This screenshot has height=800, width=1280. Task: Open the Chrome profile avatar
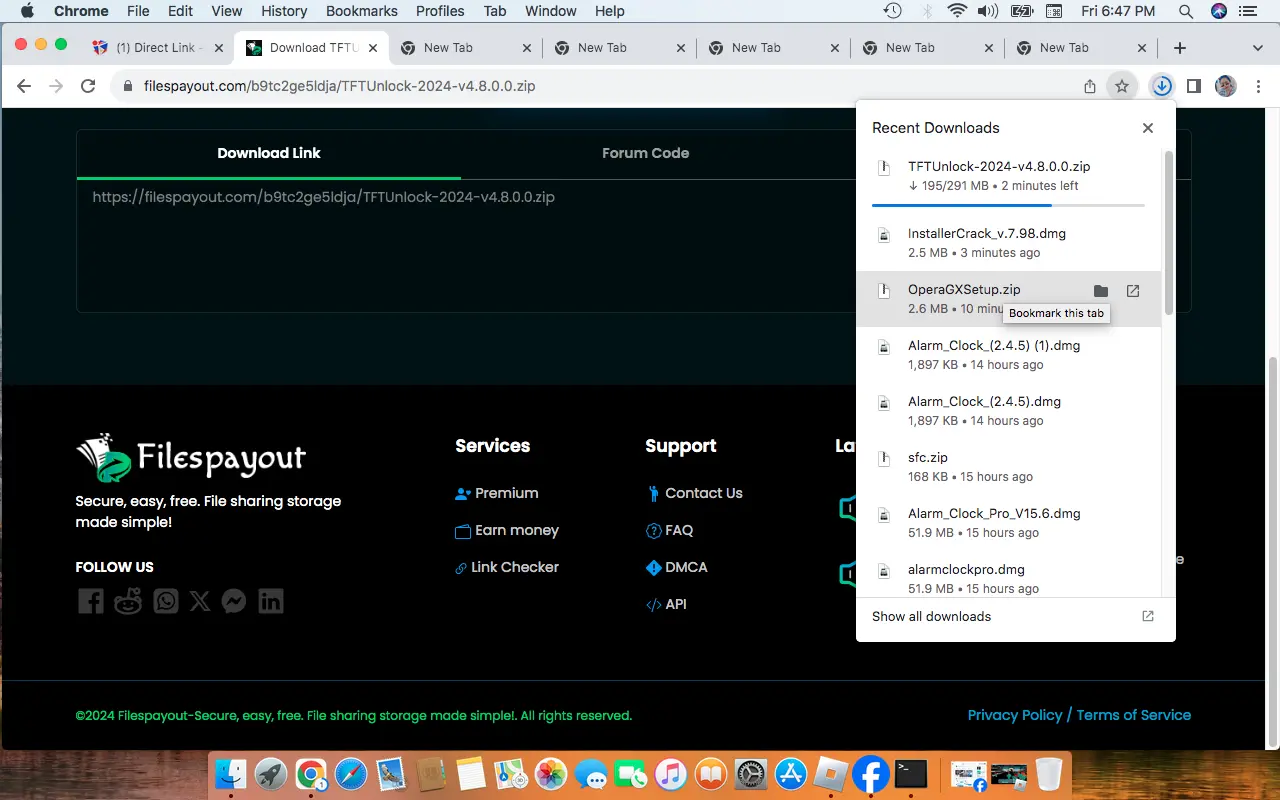1226,86
